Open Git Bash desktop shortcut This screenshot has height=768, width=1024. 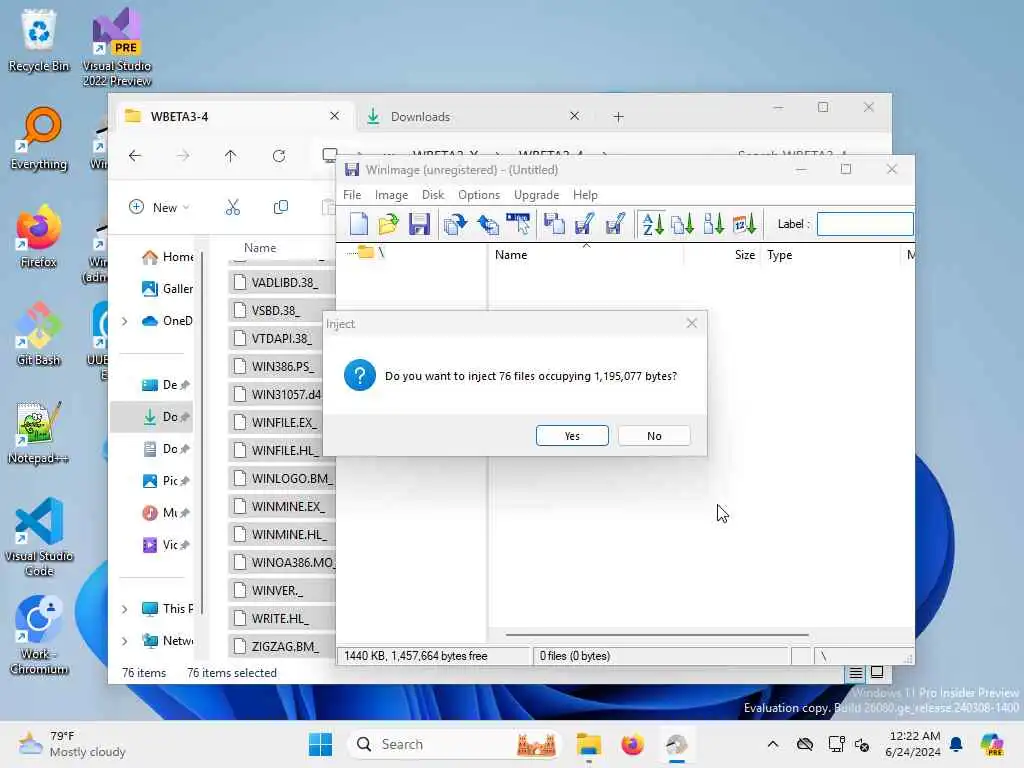[x=39, y=334]
